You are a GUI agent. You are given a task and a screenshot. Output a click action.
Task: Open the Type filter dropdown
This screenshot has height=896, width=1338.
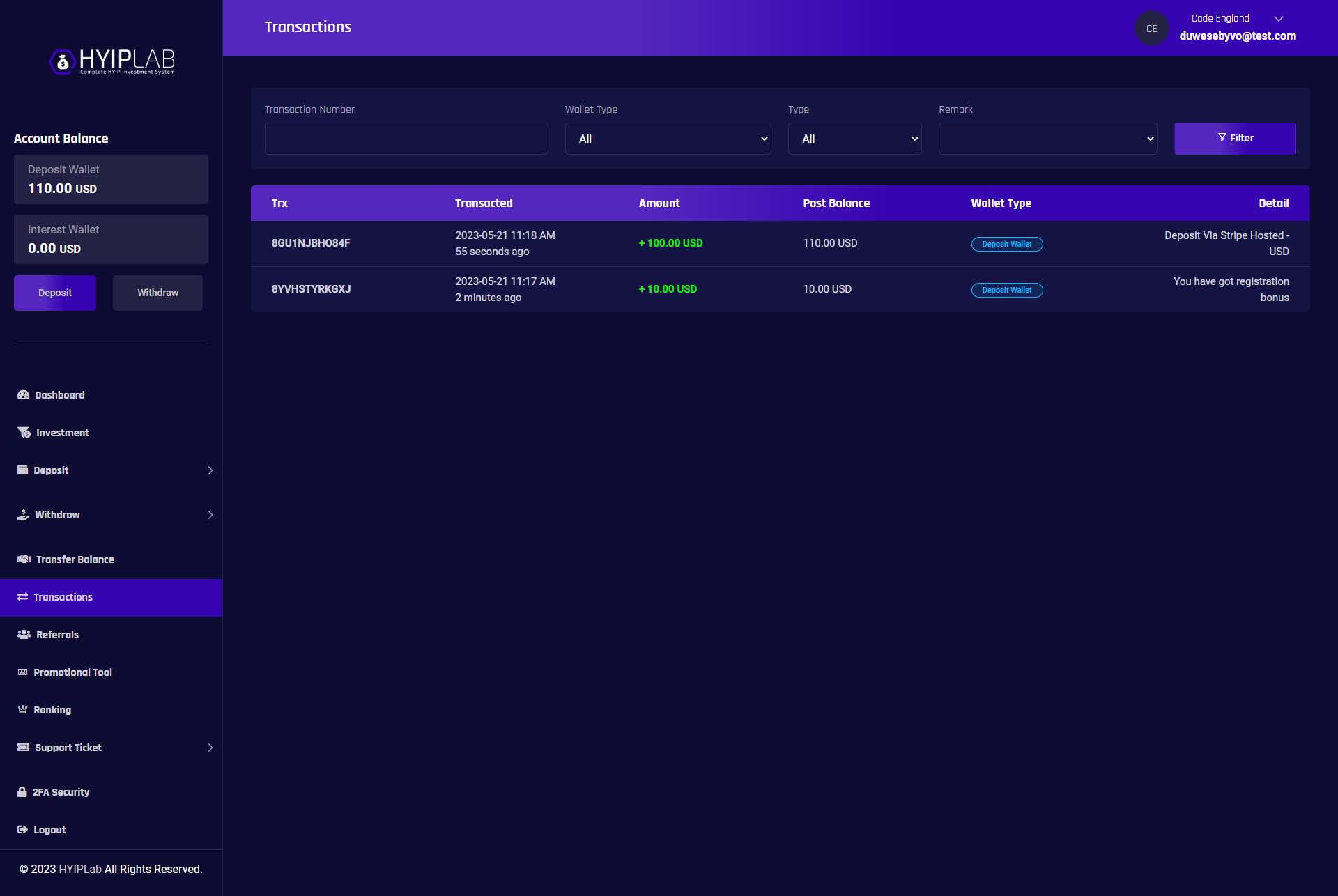(854, 139)
